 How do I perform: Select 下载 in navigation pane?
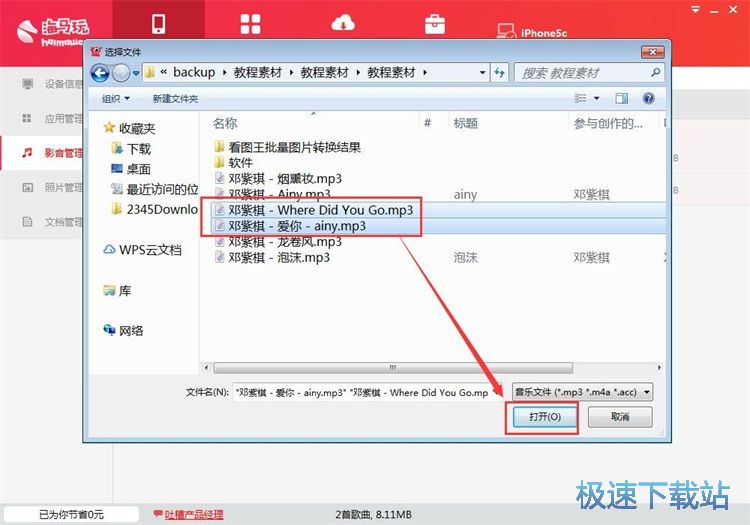pyautogui.click(x=131, y=149)
